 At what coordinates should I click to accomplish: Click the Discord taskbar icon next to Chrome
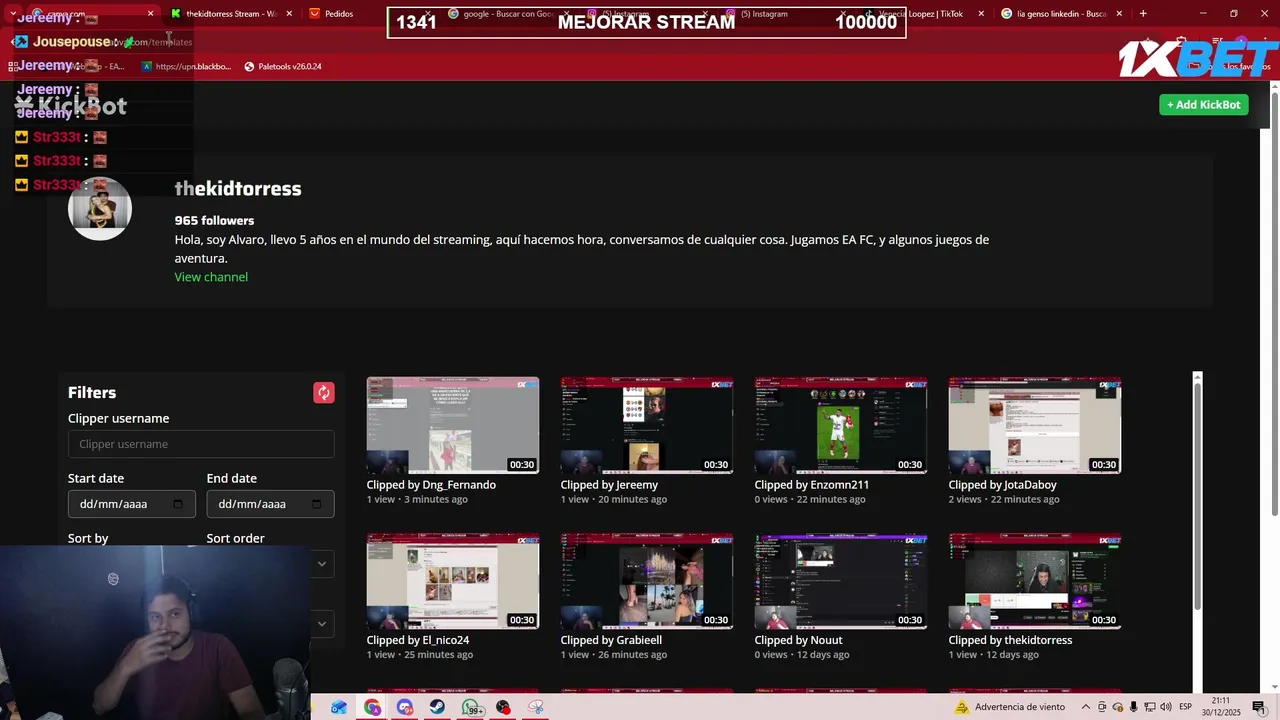pos(405,707)
